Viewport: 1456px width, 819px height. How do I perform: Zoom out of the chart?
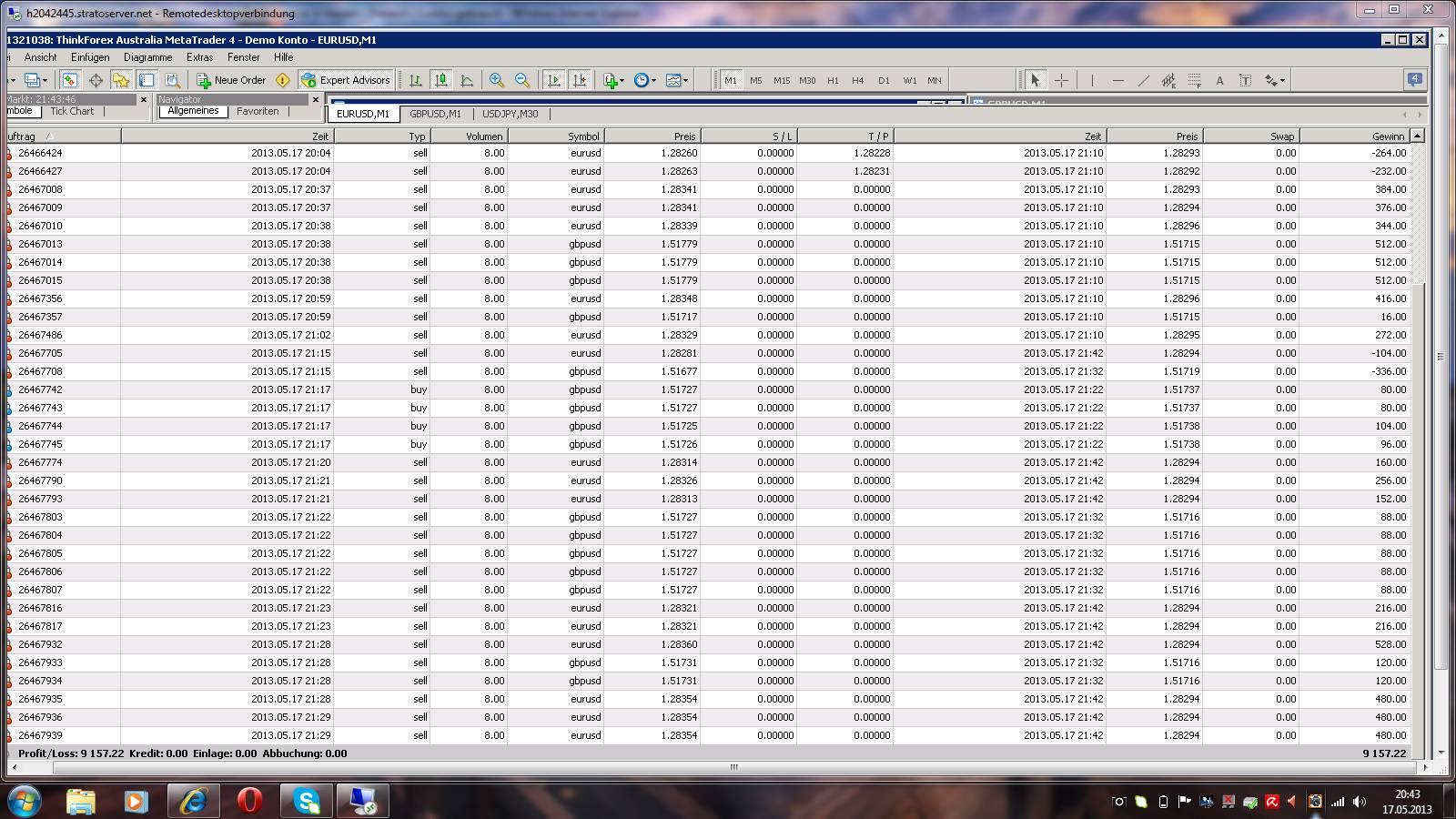pos(522,80)
